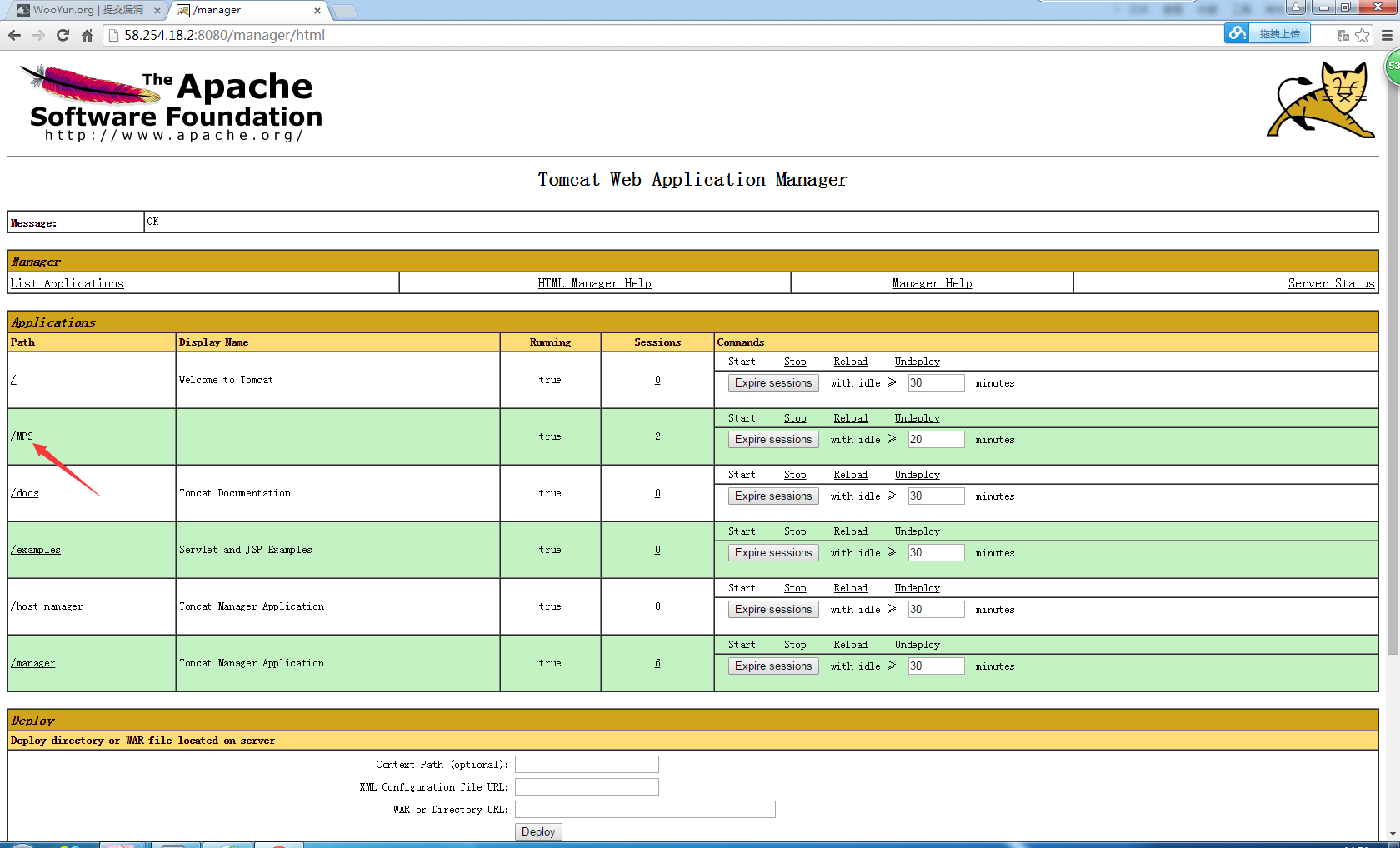The image size is (1400, 848).
Task: Close the /manager browser tab
Action: 317,11
